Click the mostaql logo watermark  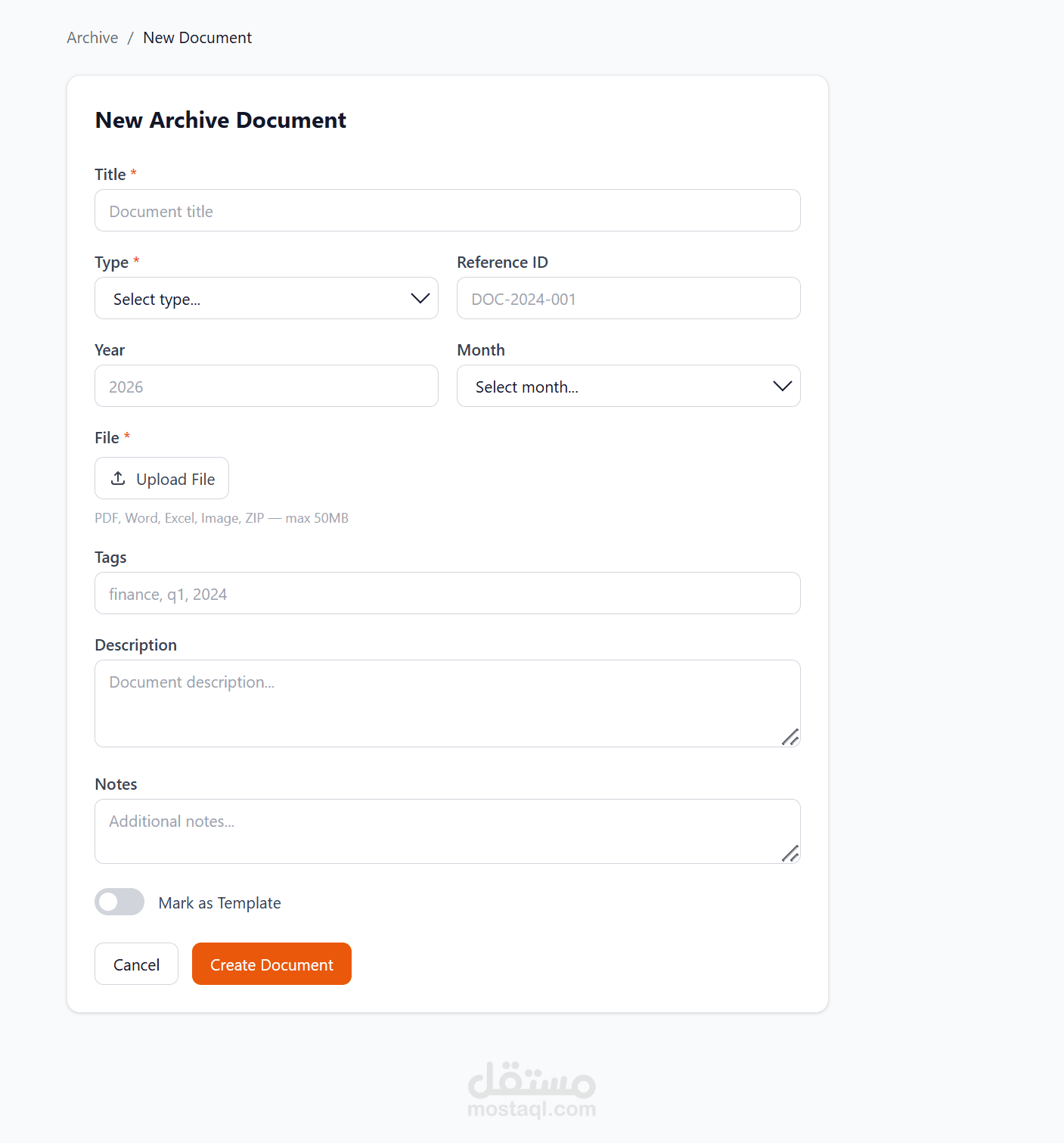(532, 1089)
